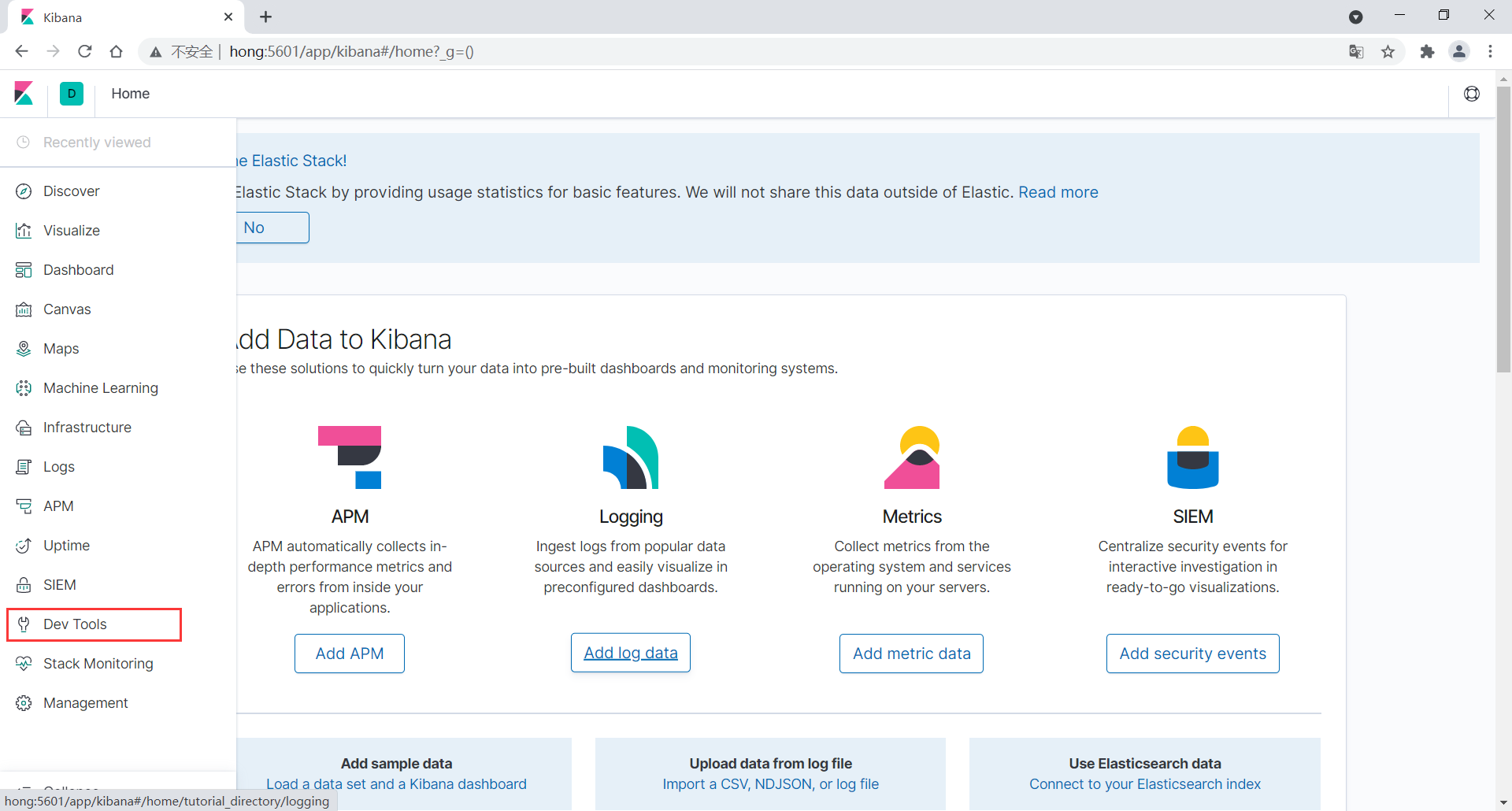
Task: Click the Logs icon in sidebar
Action: click(x=24, y=467)
